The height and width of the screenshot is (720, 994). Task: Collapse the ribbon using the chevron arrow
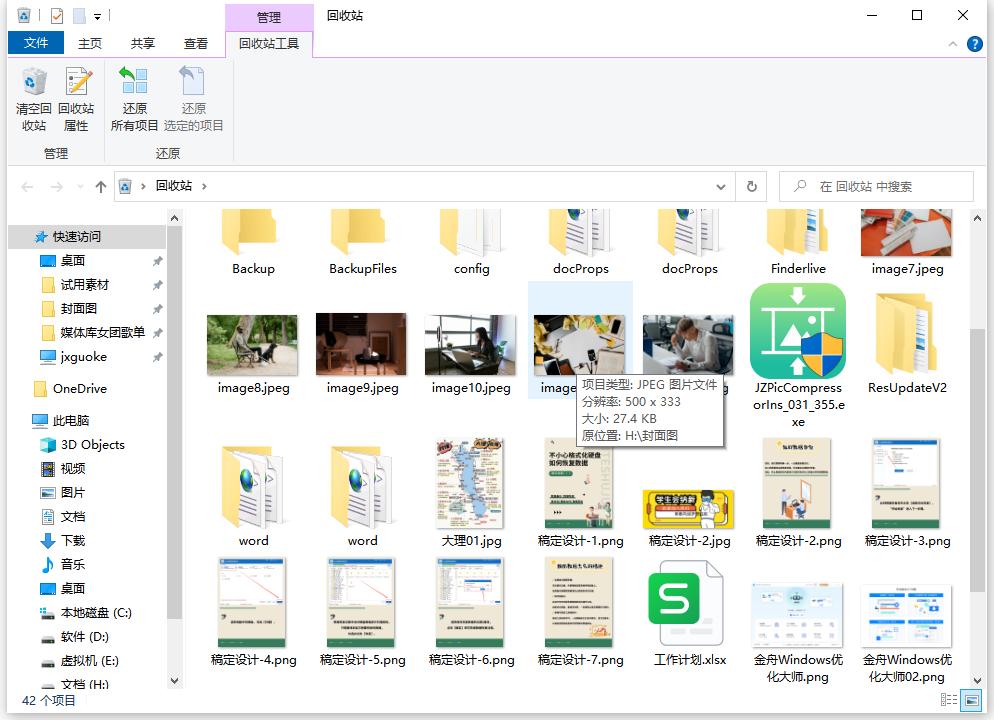click(x=953, y=44)
